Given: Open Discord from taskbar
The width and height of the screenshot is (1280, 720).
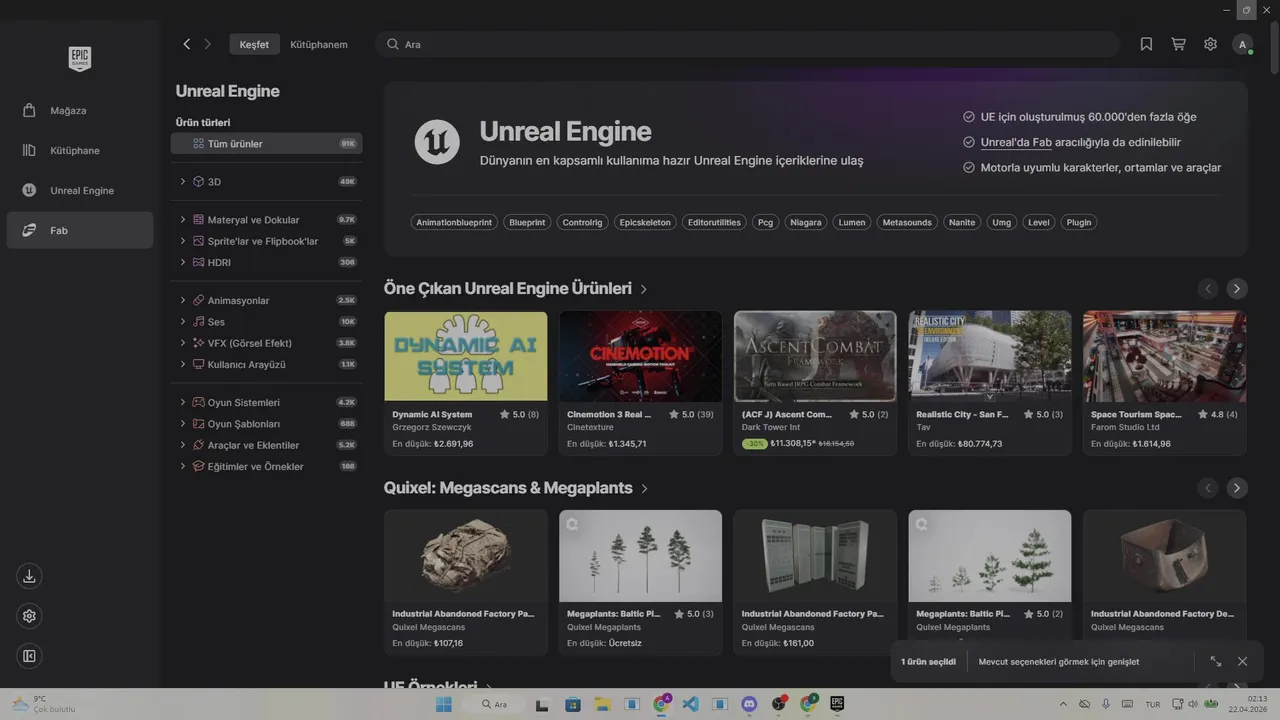Looking at the screenshot, I should (x=749, y=704).
